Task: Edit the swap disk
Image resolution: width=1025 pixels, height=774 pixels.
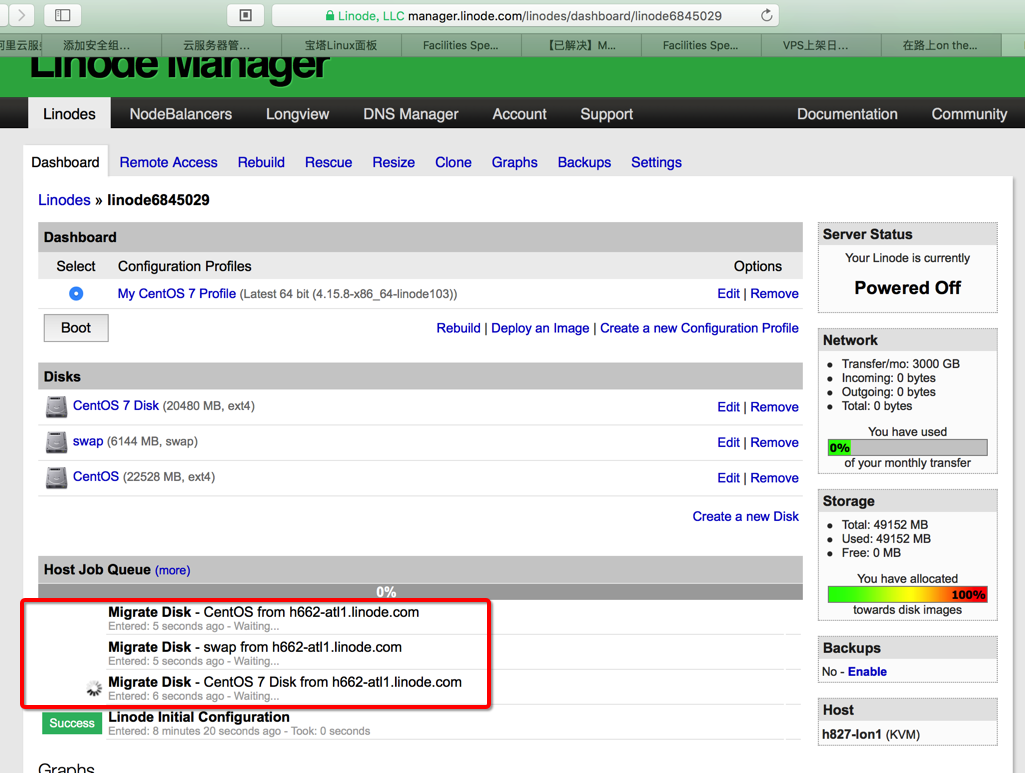Action: (728, 442)
